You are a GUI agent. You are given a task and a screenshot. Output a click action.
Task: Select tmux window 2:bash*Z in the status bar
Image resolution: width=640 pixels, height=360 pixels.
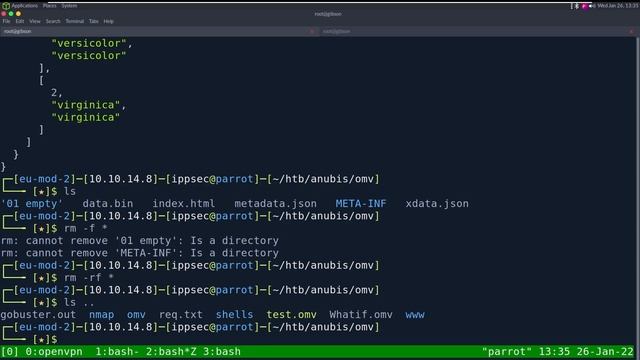[x=171, y=351]
